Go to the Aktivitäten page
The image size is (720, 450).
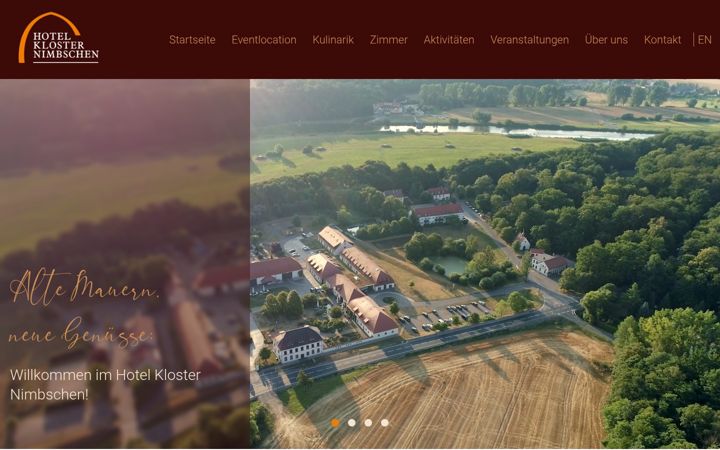pyautogui.click(x=449, y=40)
